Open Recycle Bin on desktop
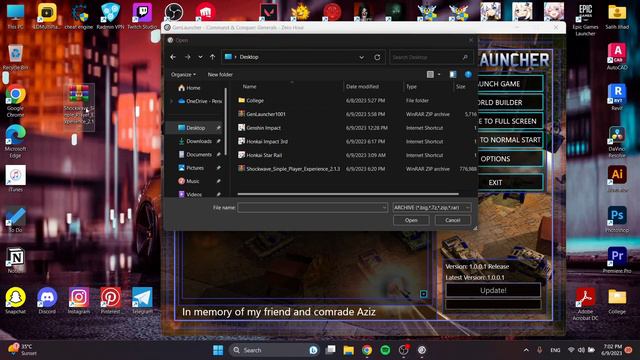The image size is (640, 360). coord(16,57)
